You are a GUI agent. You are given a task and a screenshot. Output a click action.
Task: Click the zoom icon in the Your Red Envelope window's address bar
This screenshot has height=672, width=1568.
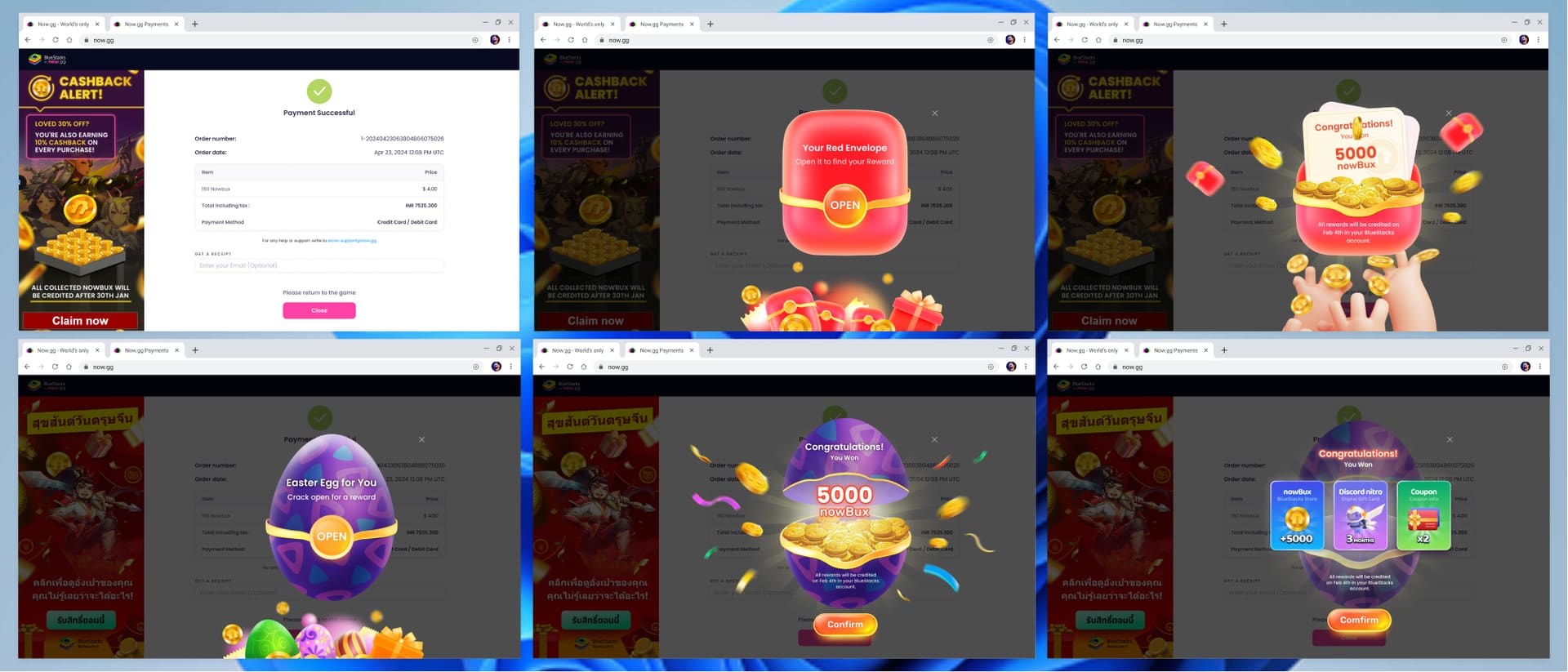click(991, 40)
